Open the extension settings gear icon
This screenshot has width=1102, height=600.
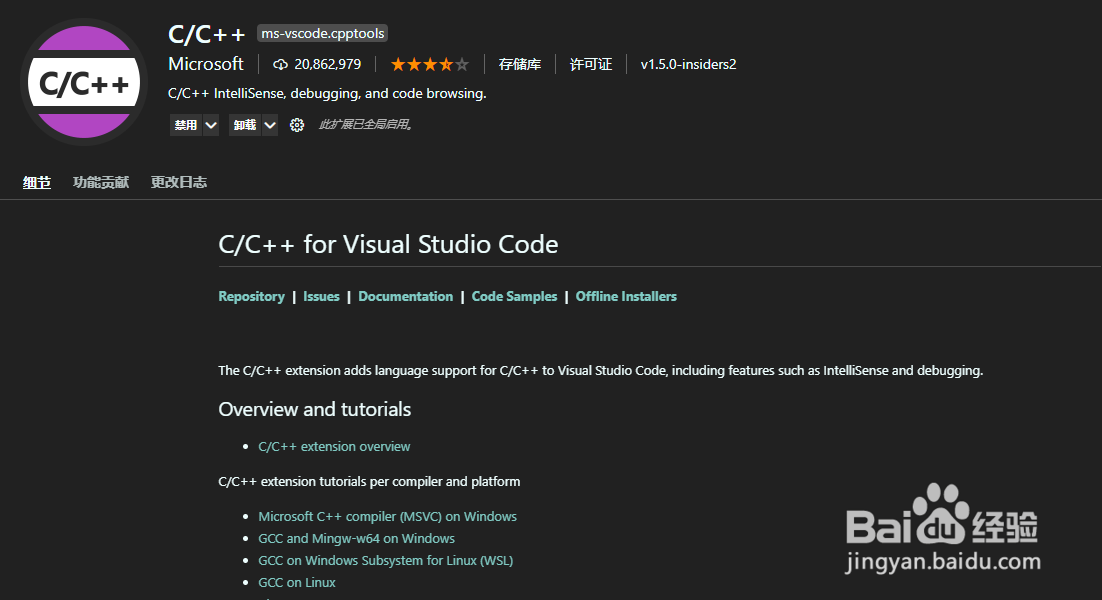tap(297, 125)
